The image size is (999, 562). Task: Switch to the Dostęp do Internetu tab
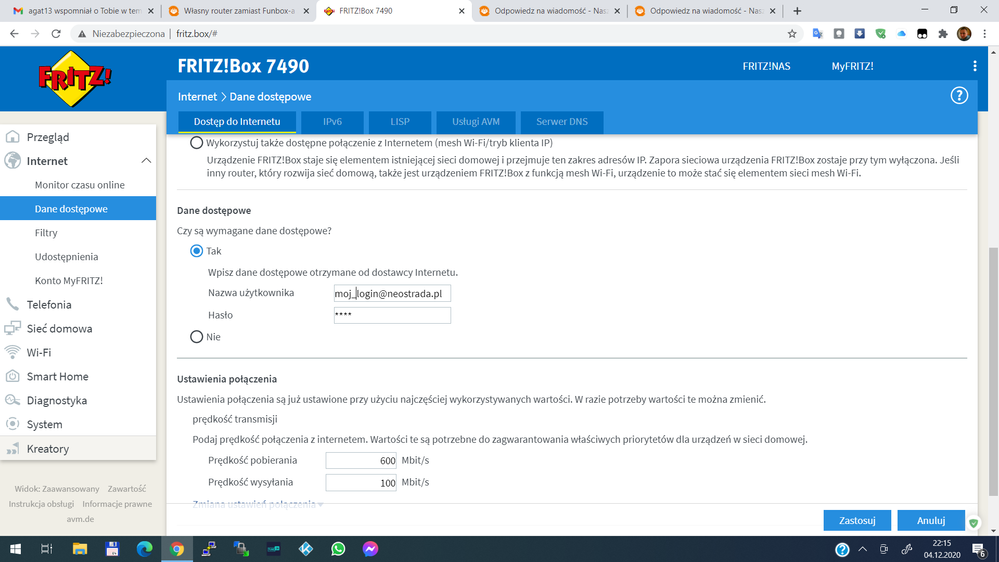coord(237,122)
